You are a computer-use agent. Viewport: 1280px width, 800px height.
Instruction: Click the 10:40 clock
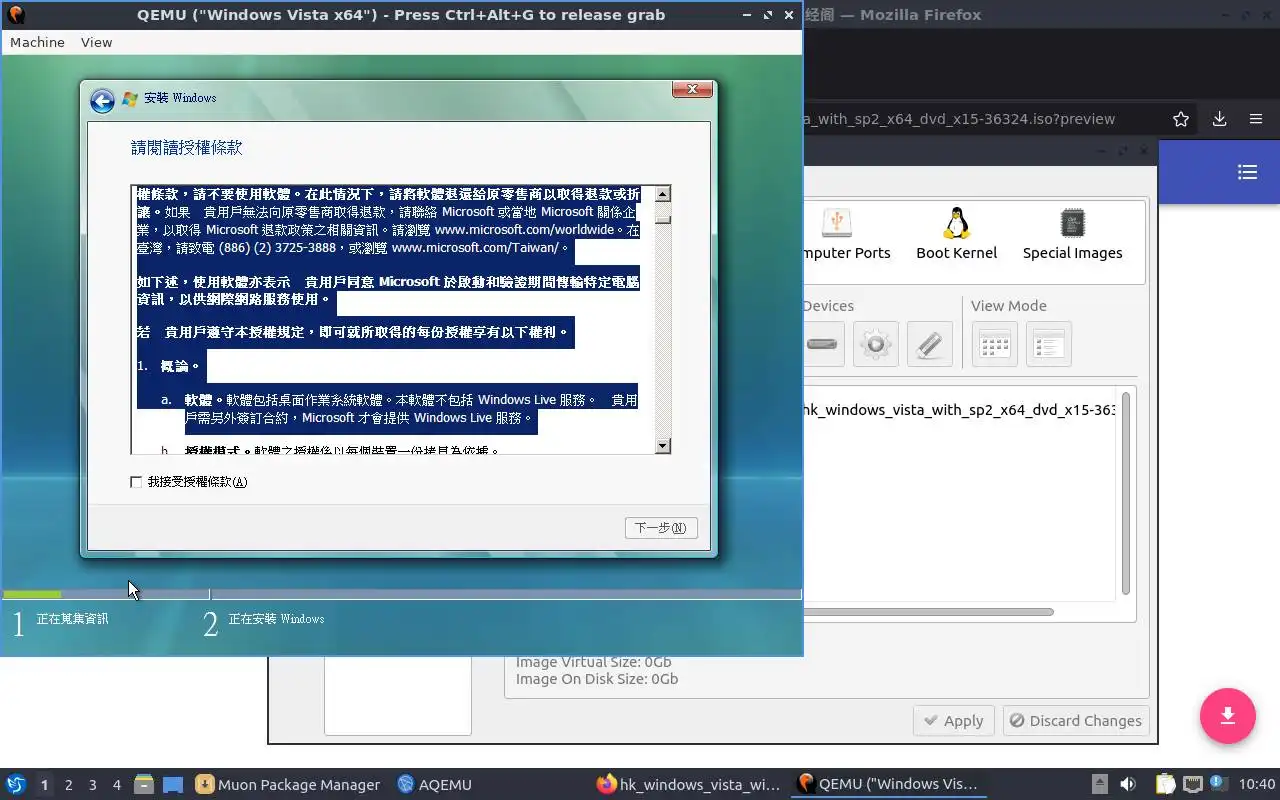[1257, 784]
